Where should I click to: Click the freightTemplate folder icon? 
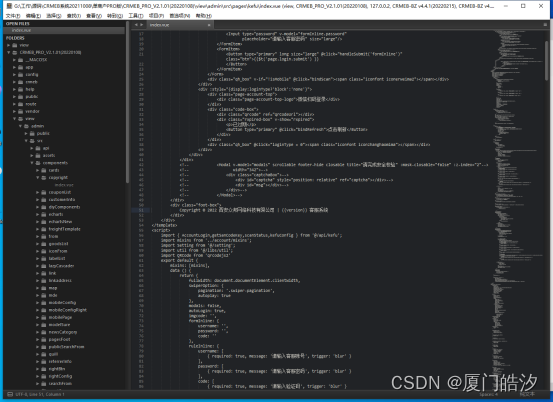(44, 229)
